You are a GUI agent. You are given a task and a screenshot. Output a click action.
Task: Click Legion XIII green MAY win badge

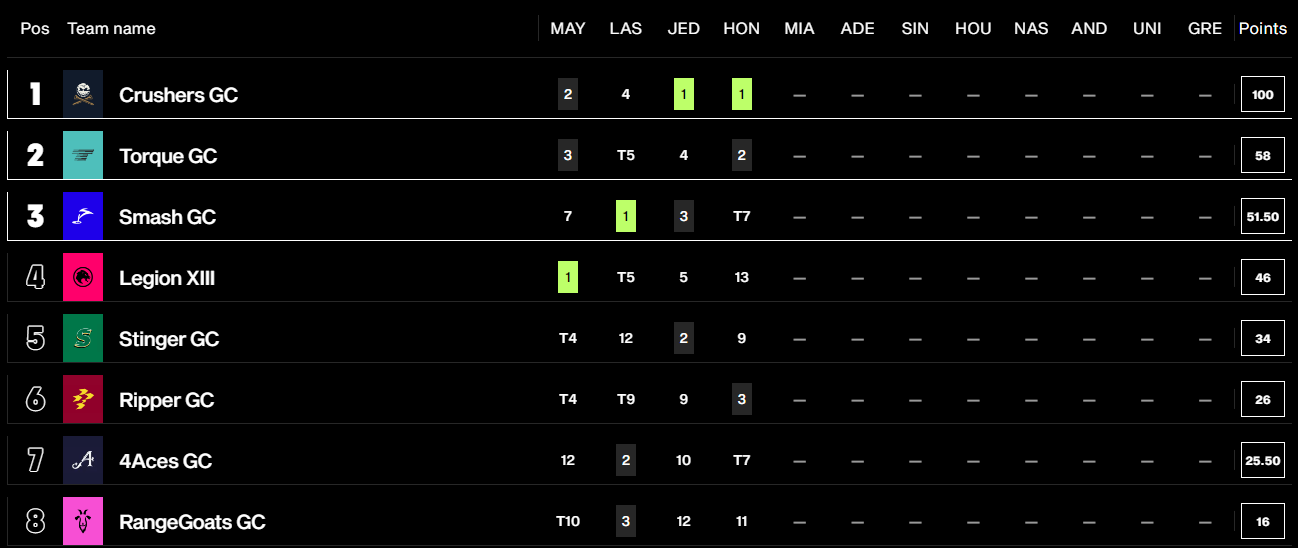(568, 278)
